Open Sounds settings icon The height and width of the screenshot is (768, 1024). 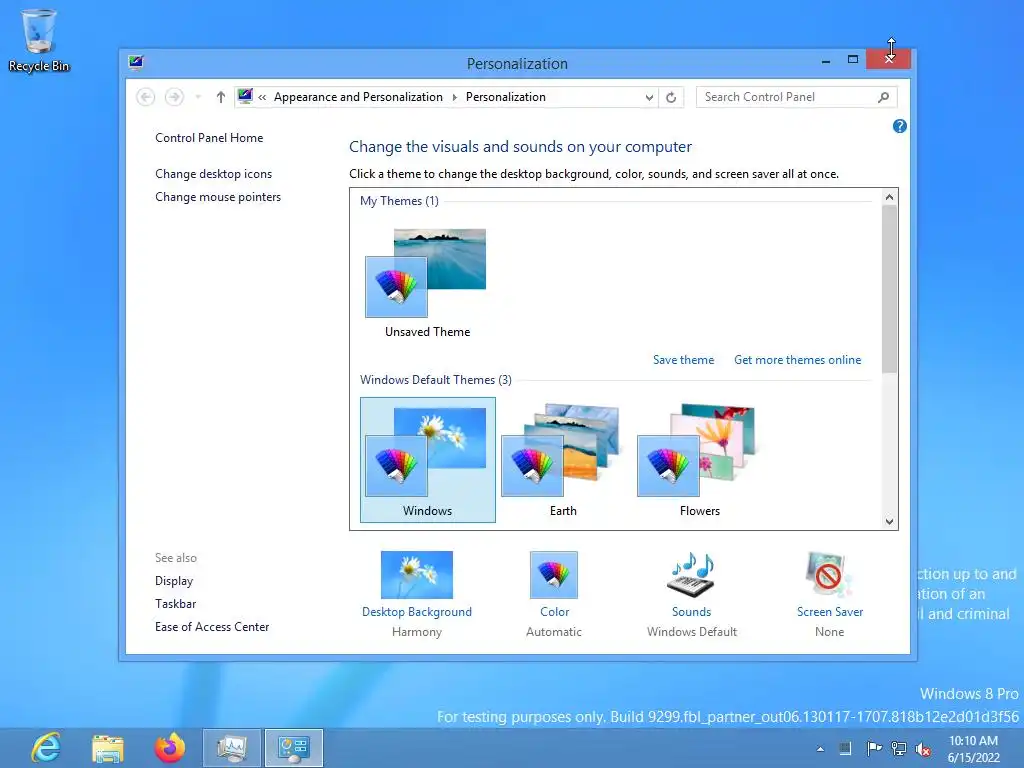coord(692,575)
